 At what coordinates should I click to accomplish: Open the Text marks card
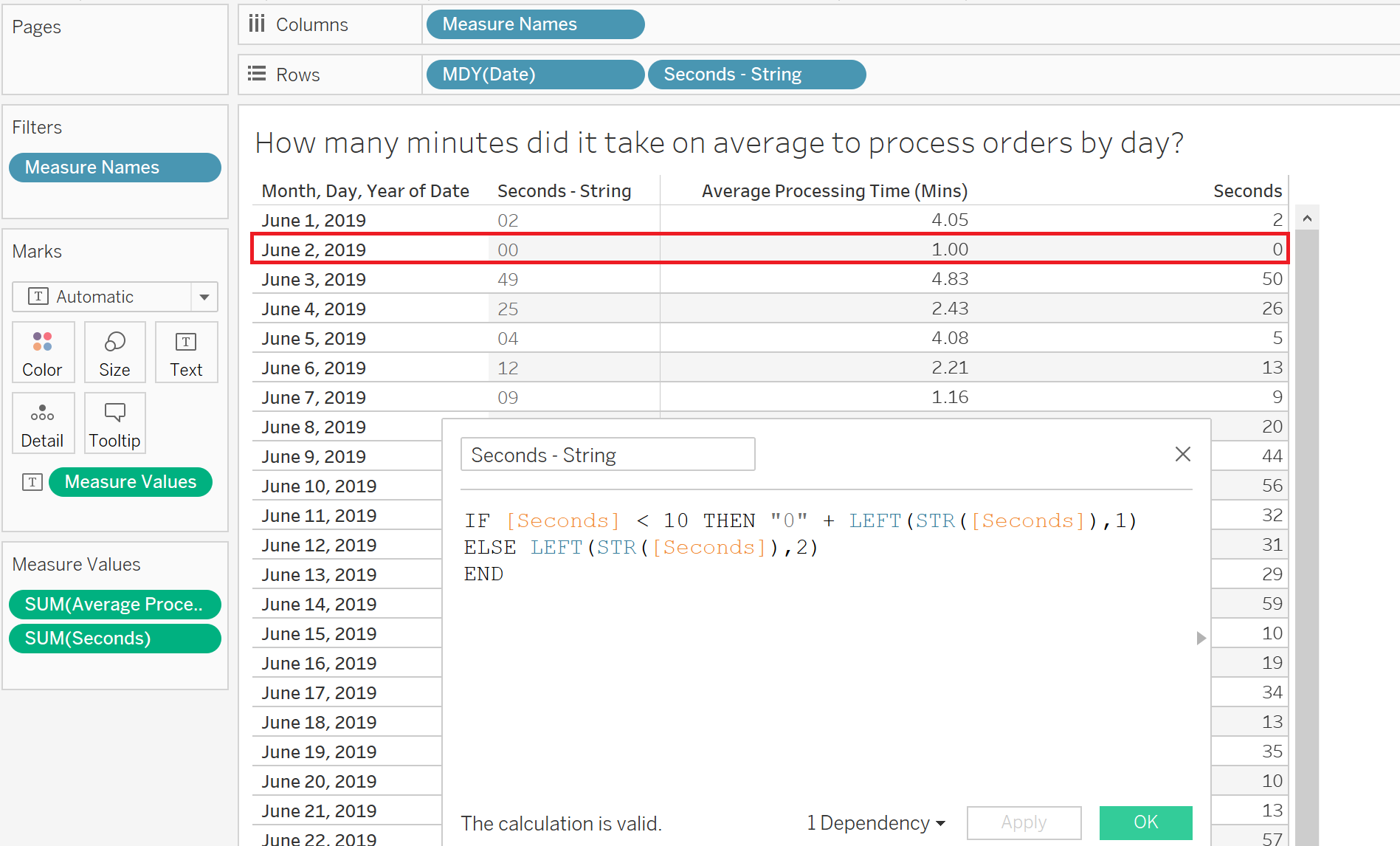pyautogui.click(x=186, y=352)
